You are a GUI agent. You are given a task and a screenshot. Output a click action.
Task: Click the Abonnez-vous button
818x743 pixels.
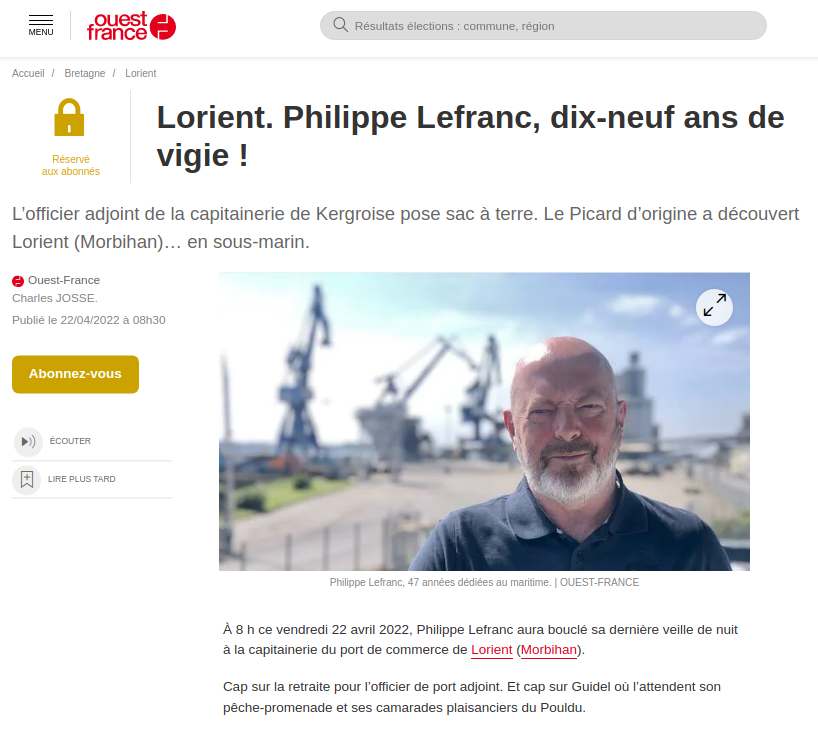click(75, 374)
